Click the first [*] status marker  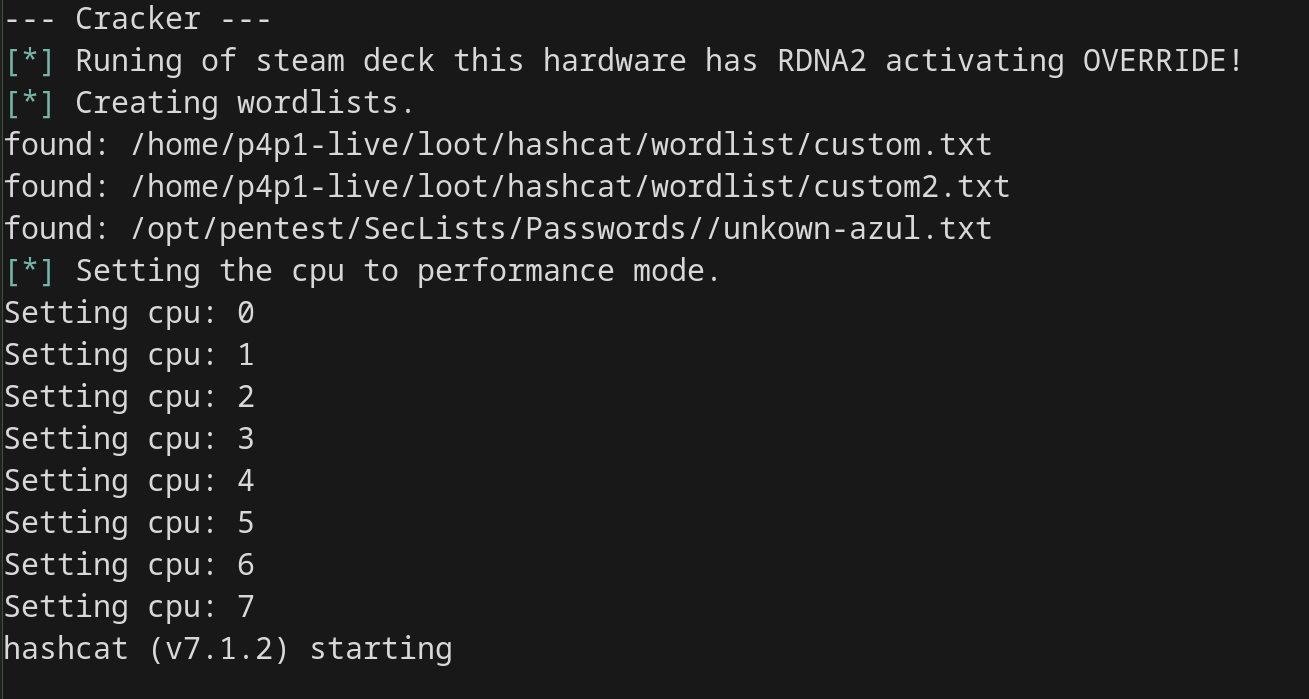pos(29,60)
